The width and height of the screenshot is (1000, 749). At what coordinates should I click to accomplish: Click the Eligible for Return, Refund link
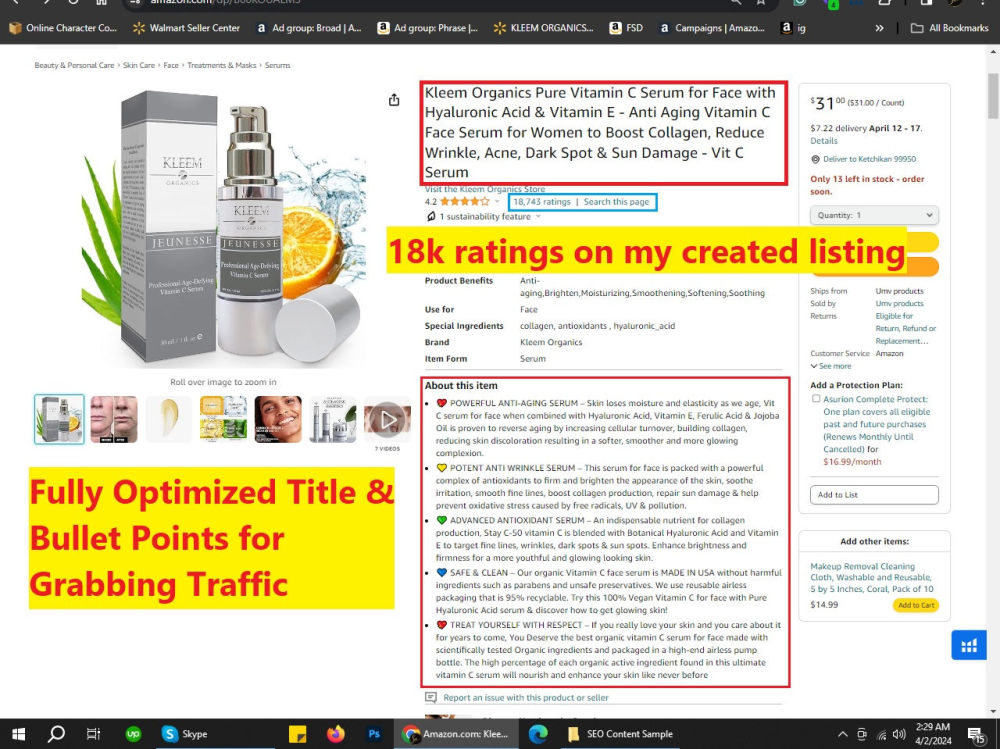[905, 329]
